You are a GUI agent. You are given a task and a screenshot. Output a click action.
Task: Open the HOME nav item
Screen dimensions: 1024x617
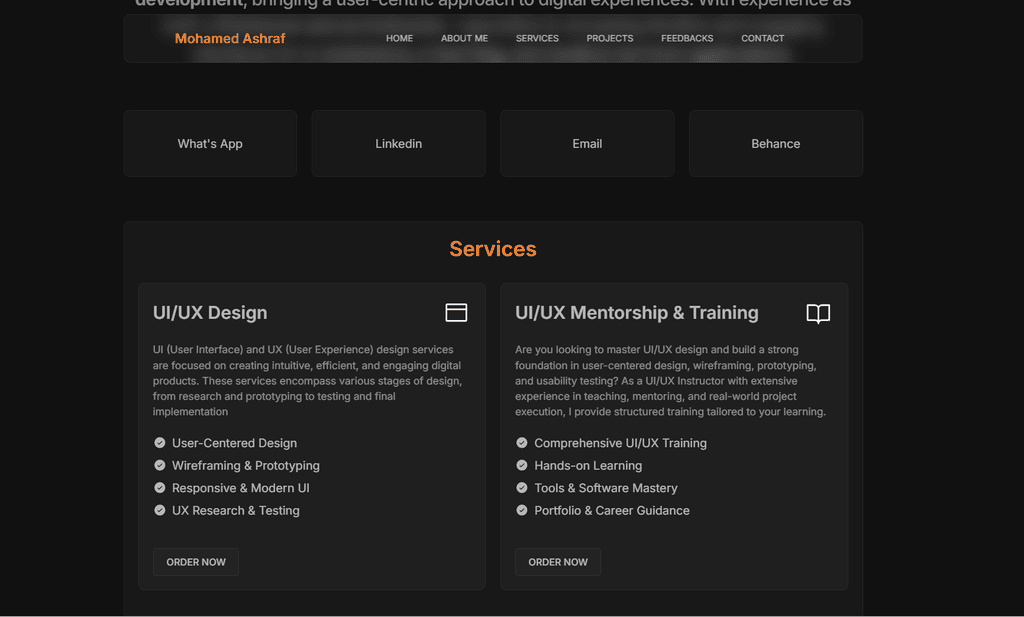pos(399,39)
